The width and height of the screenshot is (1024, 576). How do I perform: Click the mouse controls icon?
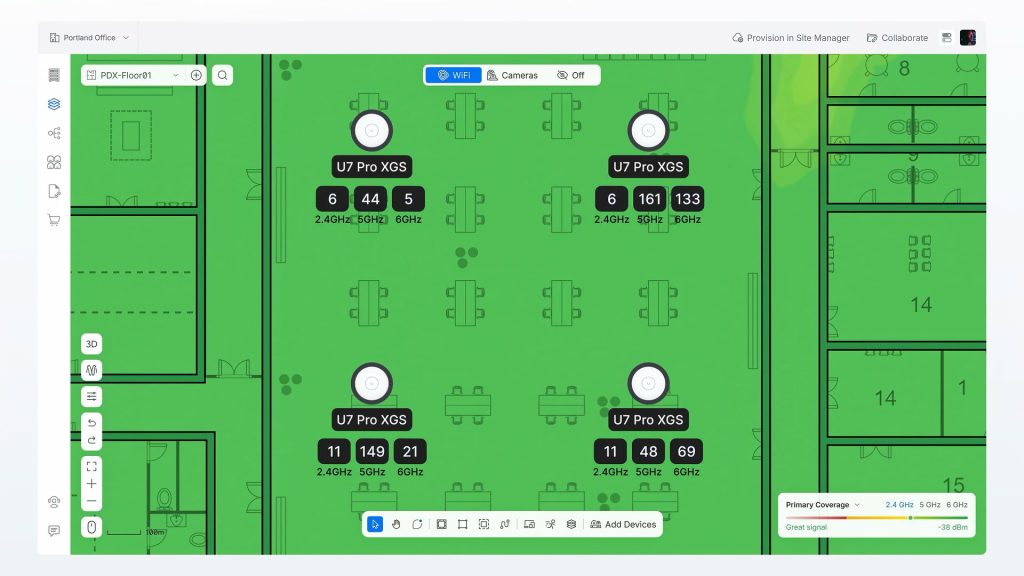(x=91, y=527)
